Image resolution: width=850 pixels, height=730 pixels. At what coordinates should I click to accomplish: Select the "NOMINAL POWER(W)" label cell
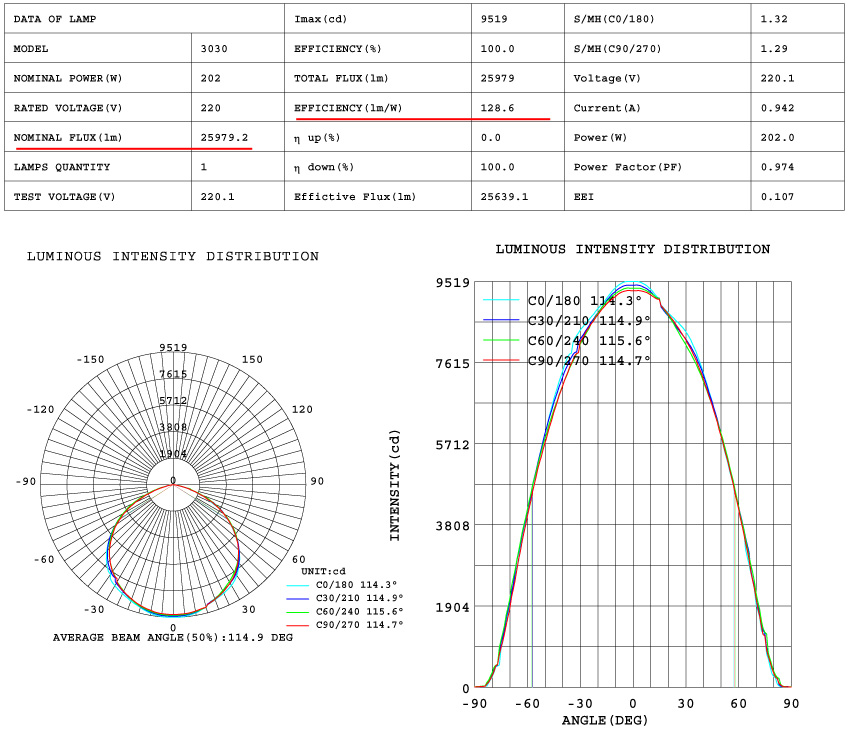98,78
